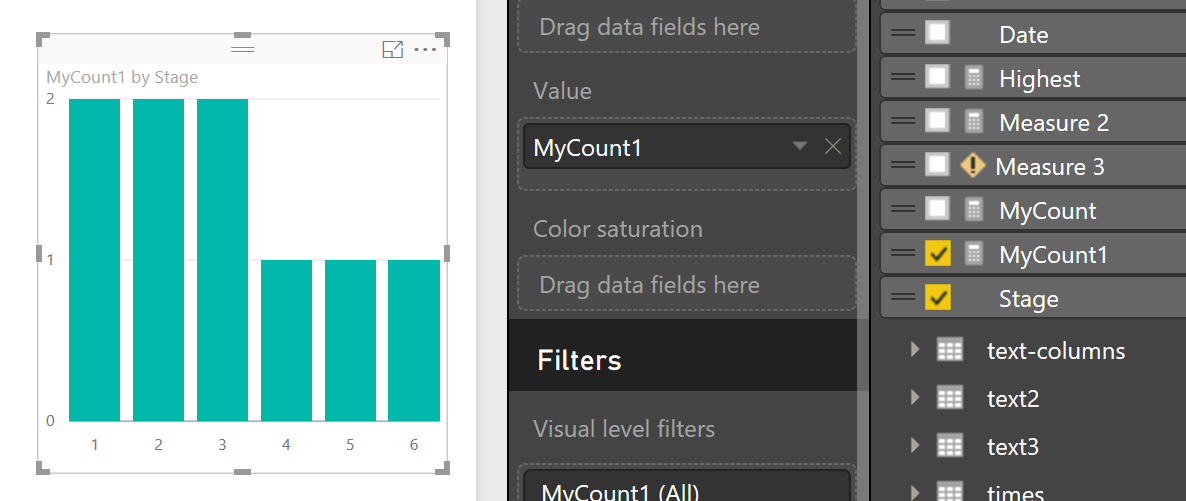Select the bar for Stage 1
1186x501 pixels.
[x=95, y=260]
